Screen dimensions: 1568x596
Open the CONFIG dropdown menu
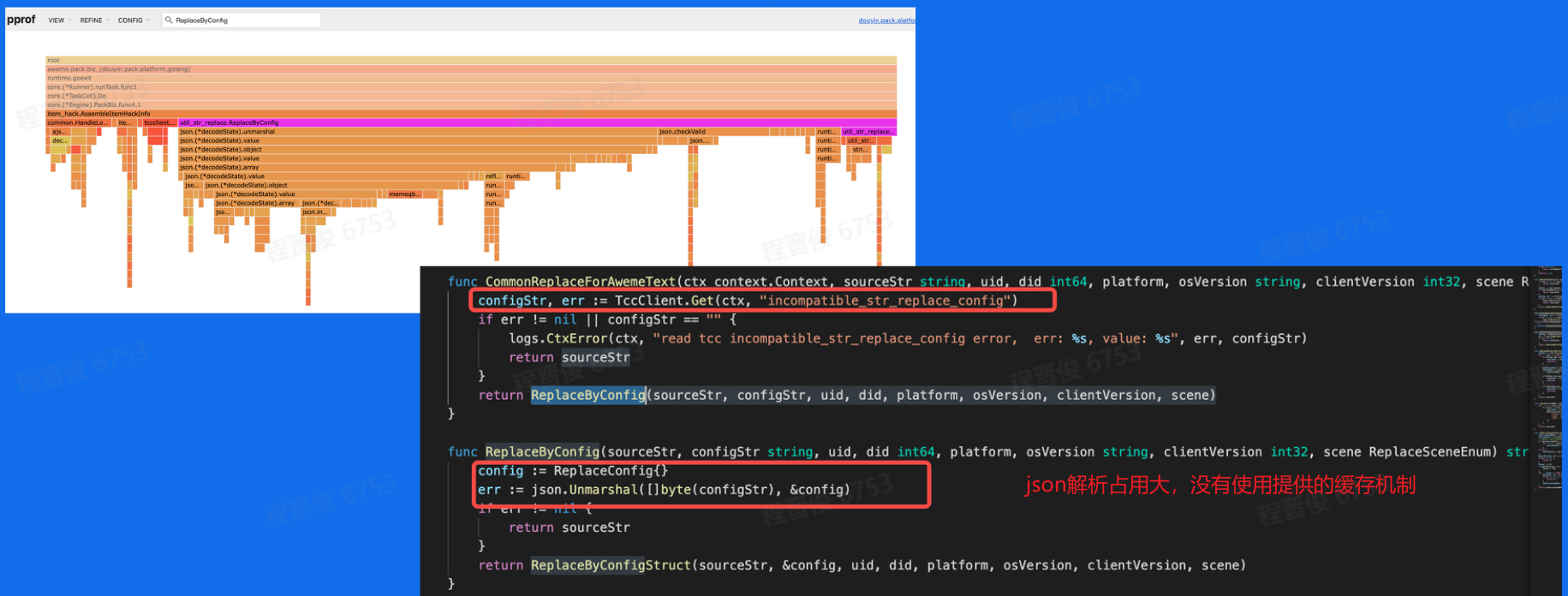[133, 21]
